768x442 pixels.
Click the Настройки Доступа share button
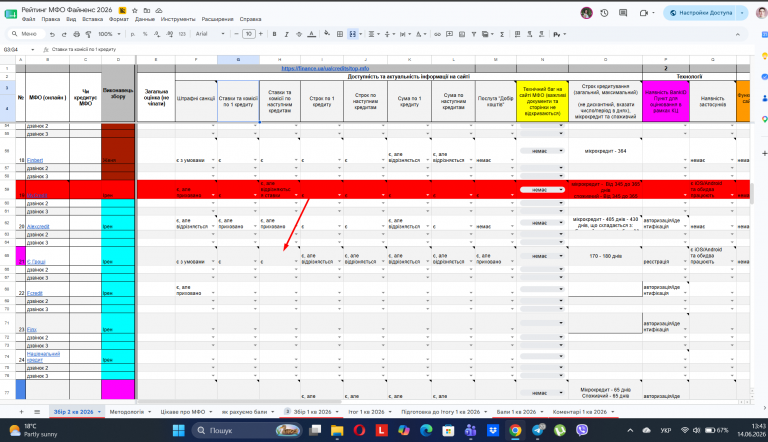tap(700, 13)
